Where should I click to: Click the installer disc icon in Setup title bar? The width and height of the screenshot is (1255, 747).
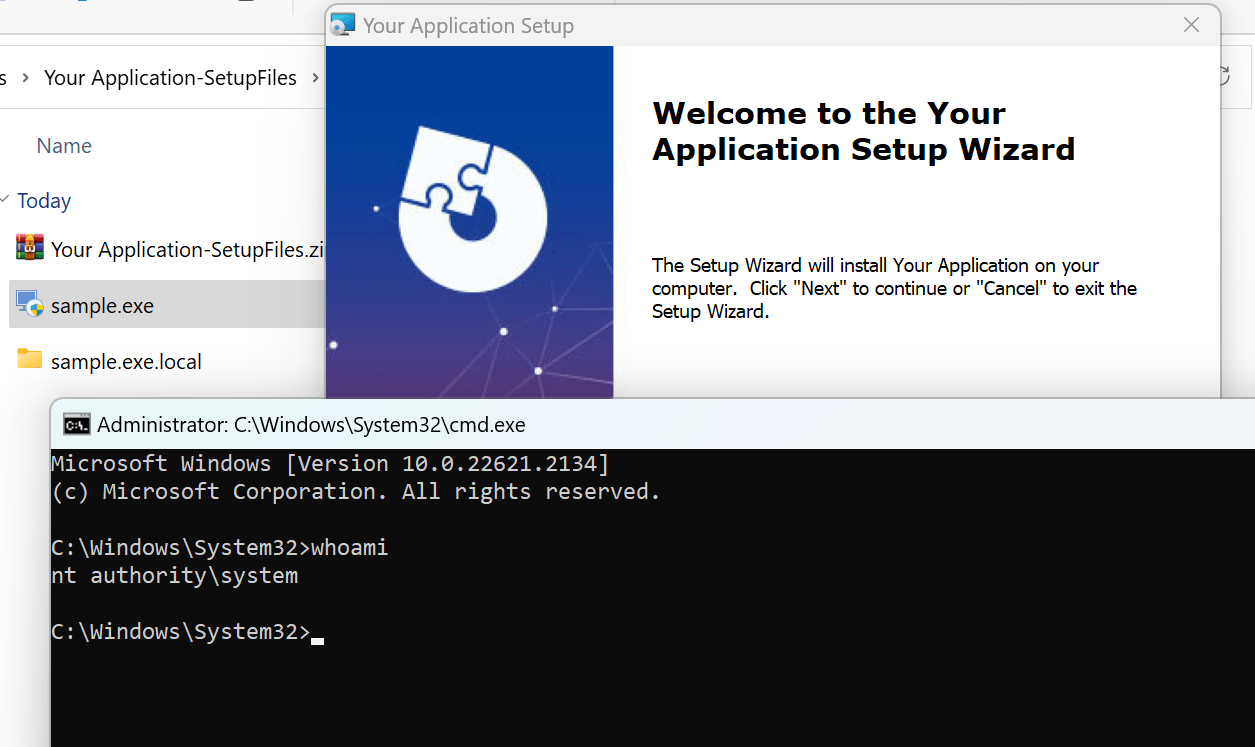343,25
